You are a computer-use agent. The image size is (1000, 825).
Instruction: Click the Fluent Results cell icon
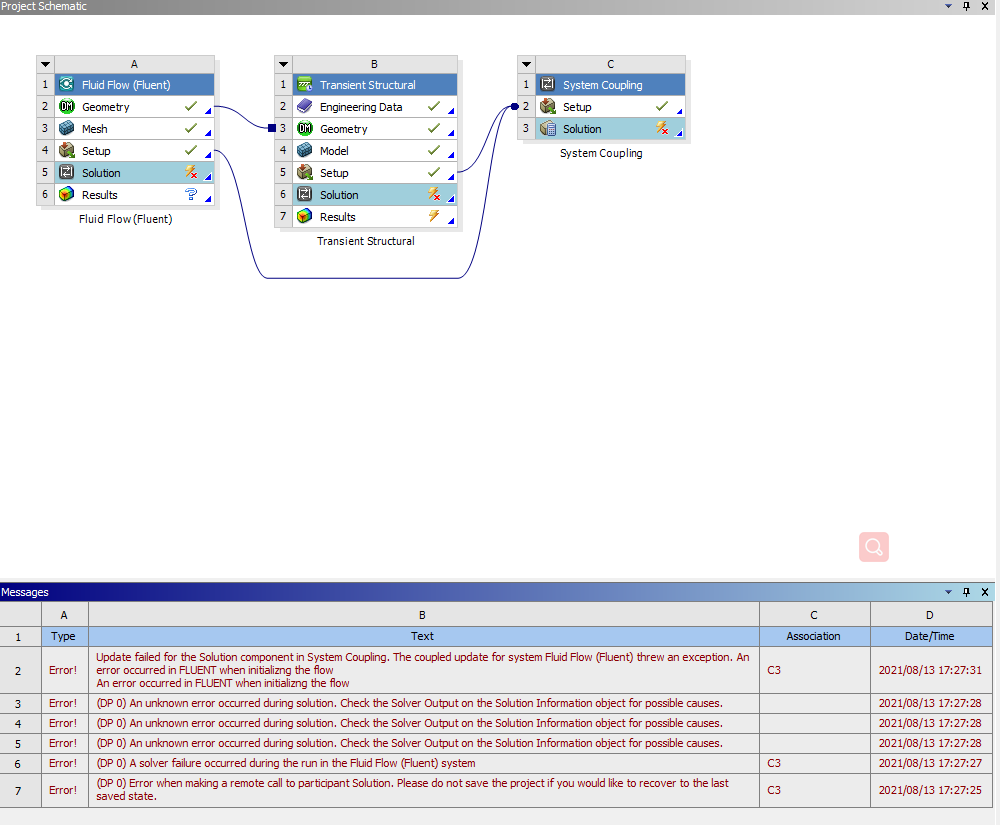tap(67, 195)
